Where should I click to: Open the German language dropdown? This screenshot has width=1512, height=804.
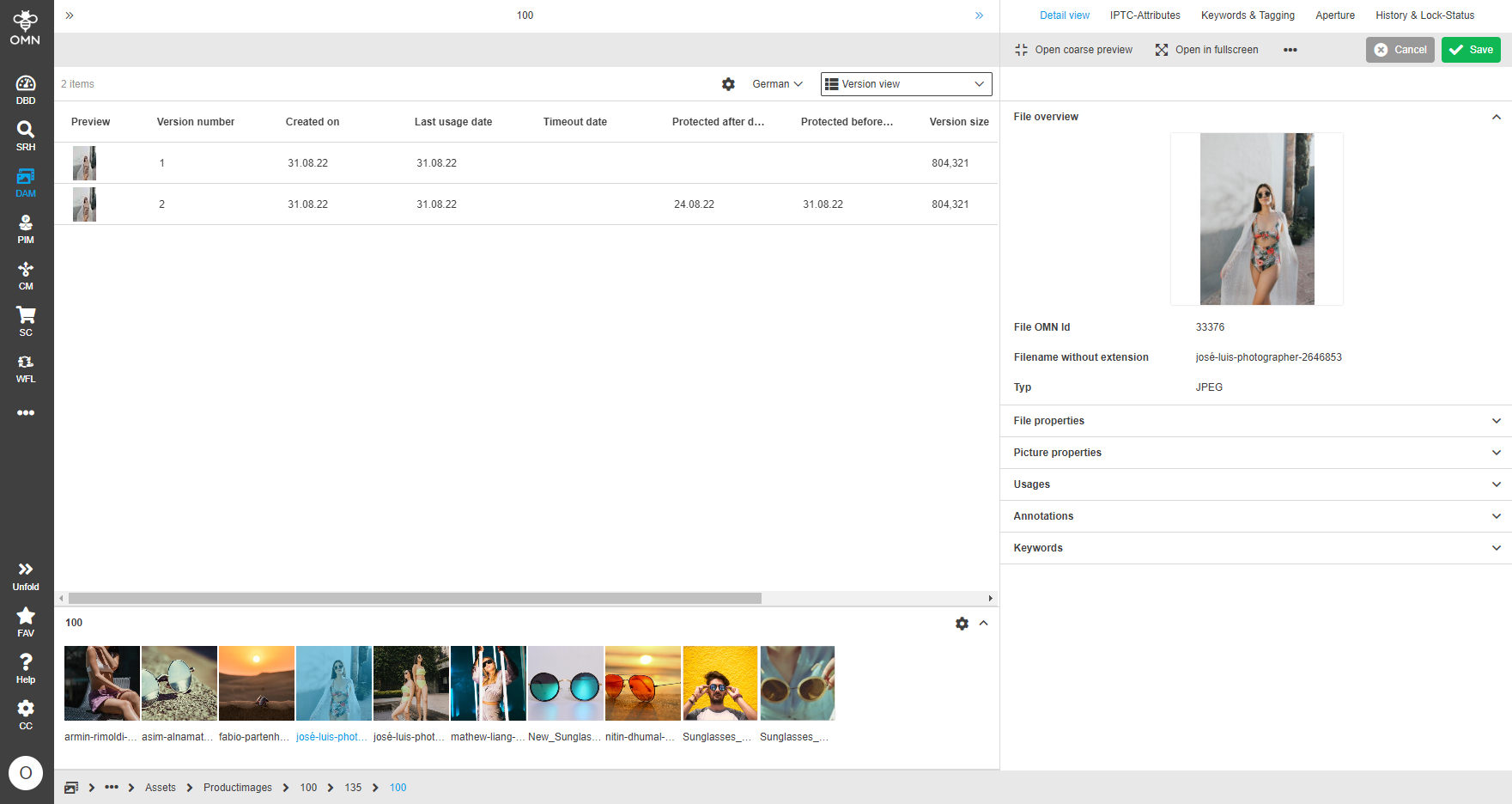point(776,83)
